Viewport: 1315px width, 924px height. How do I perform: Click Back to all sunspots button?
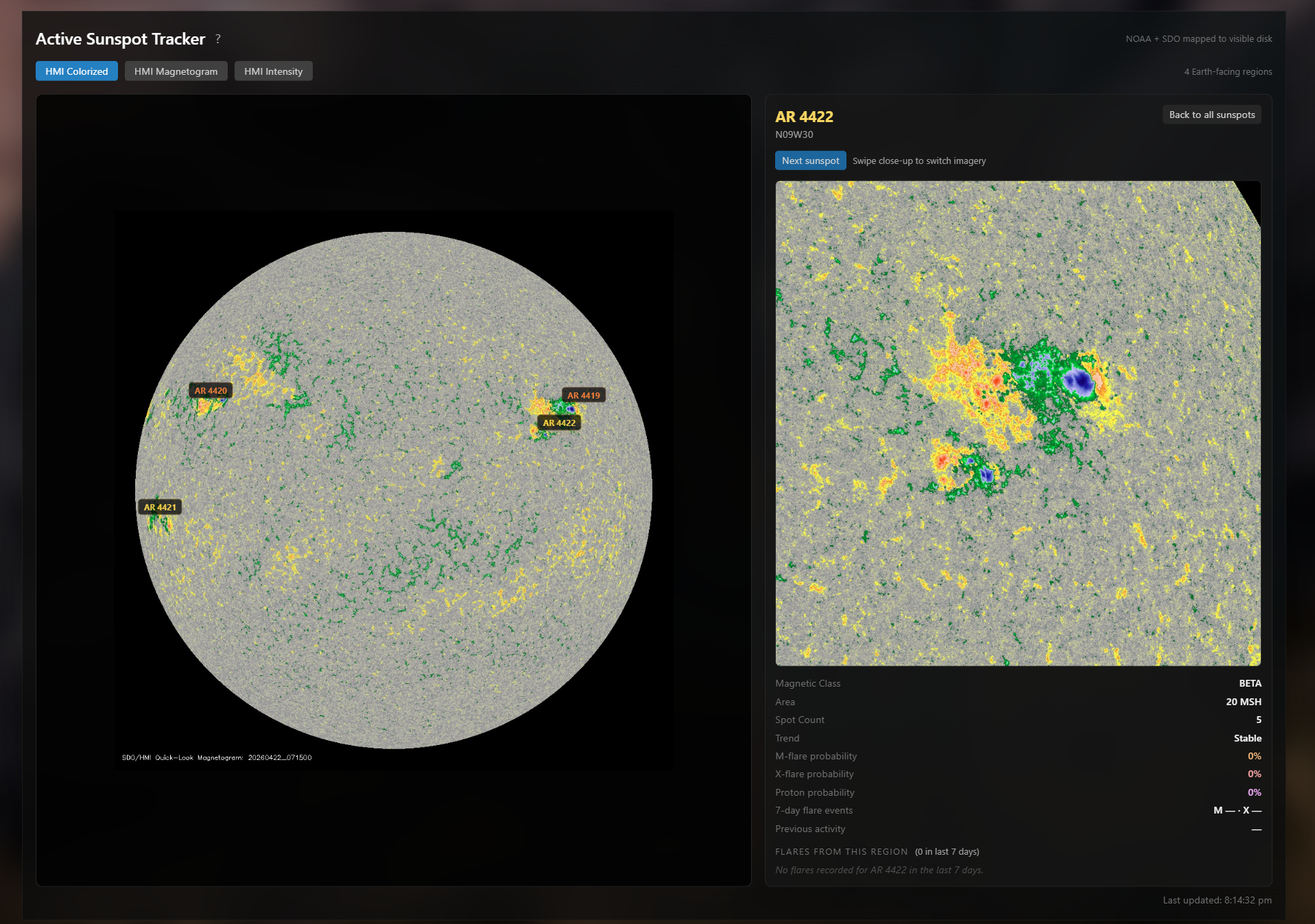(x=1212, y=115)
